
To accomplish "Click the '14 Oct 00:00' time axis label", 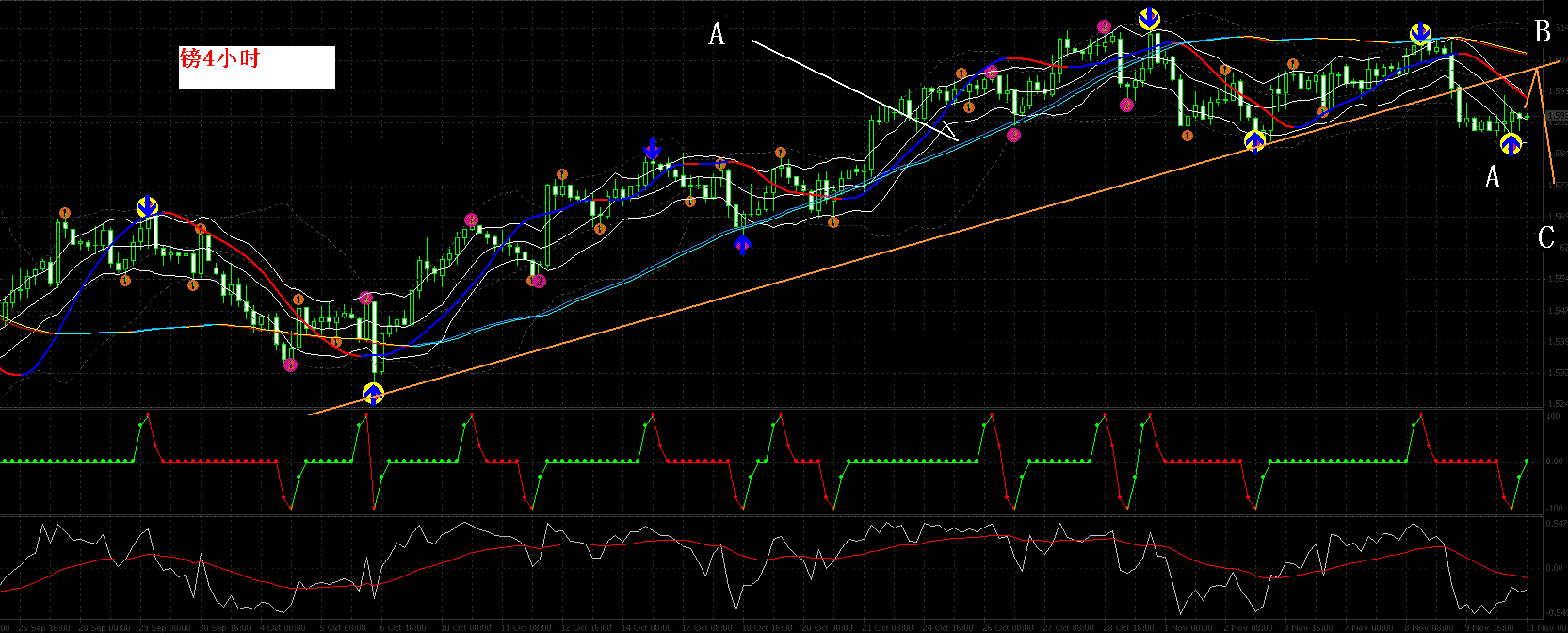I will 649,627.
